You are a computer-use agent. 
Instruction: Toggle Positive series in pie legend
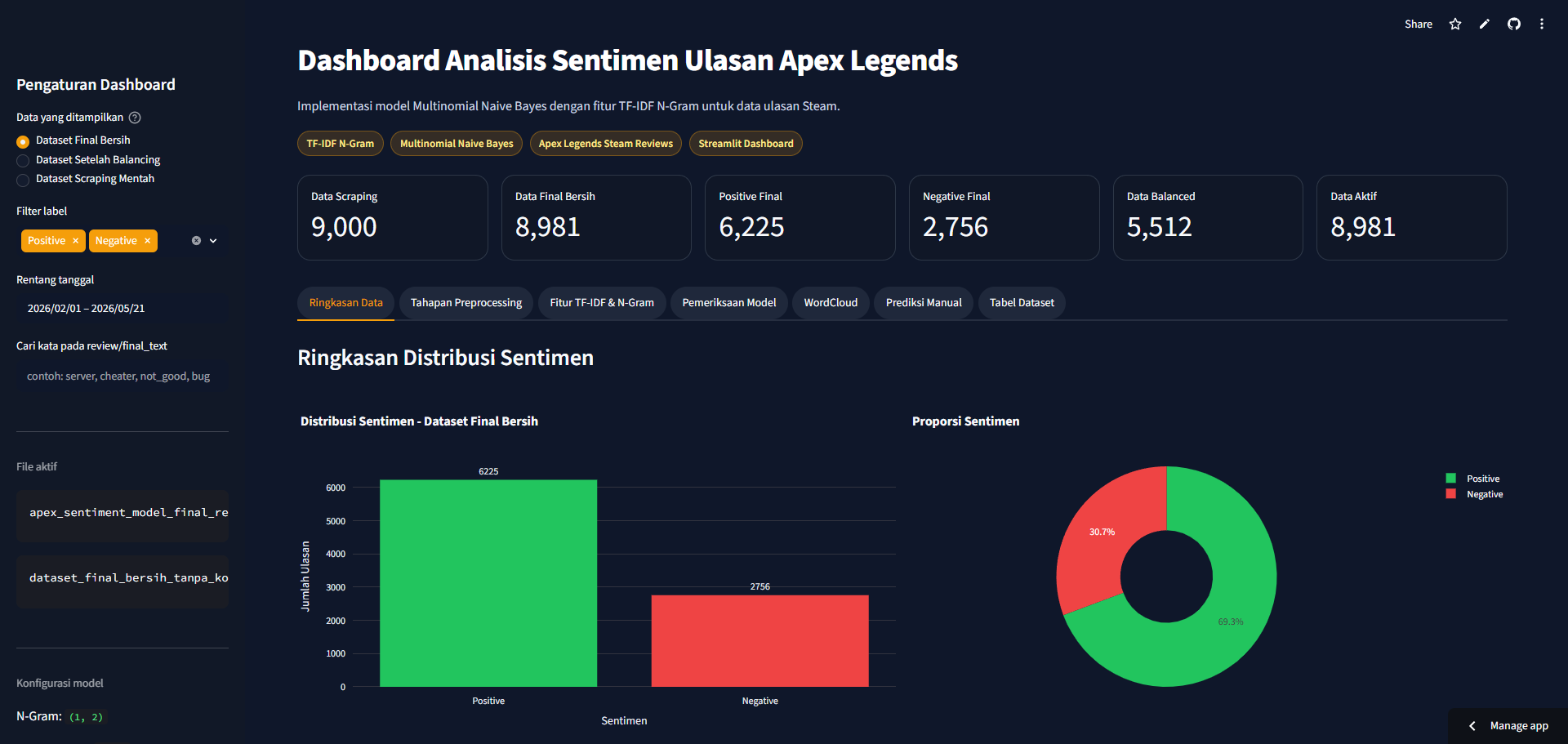click(x=1473, y=479)
